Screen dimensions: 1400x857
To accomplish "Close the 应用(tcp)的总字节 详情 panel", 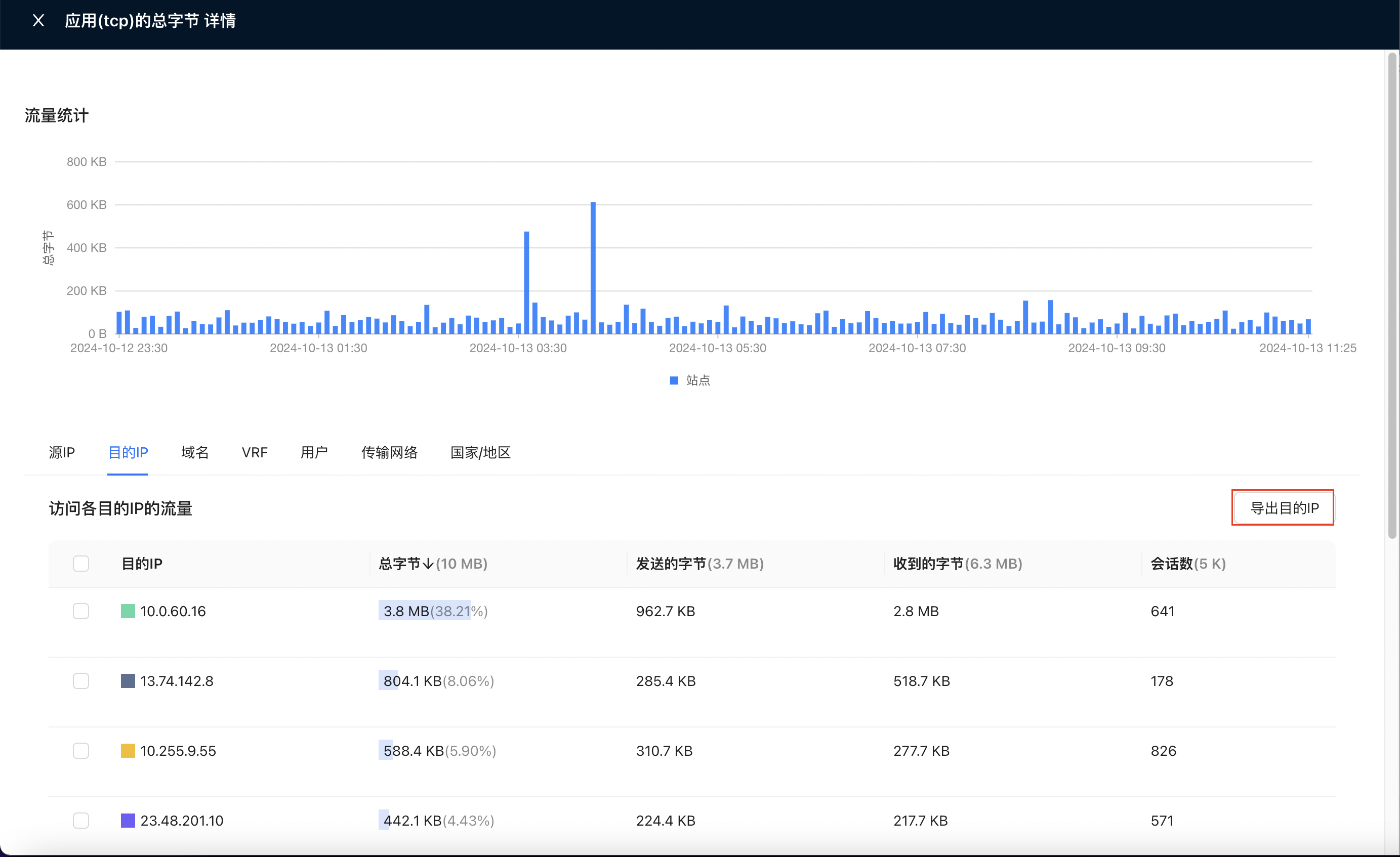I will (x=38, y=20).
